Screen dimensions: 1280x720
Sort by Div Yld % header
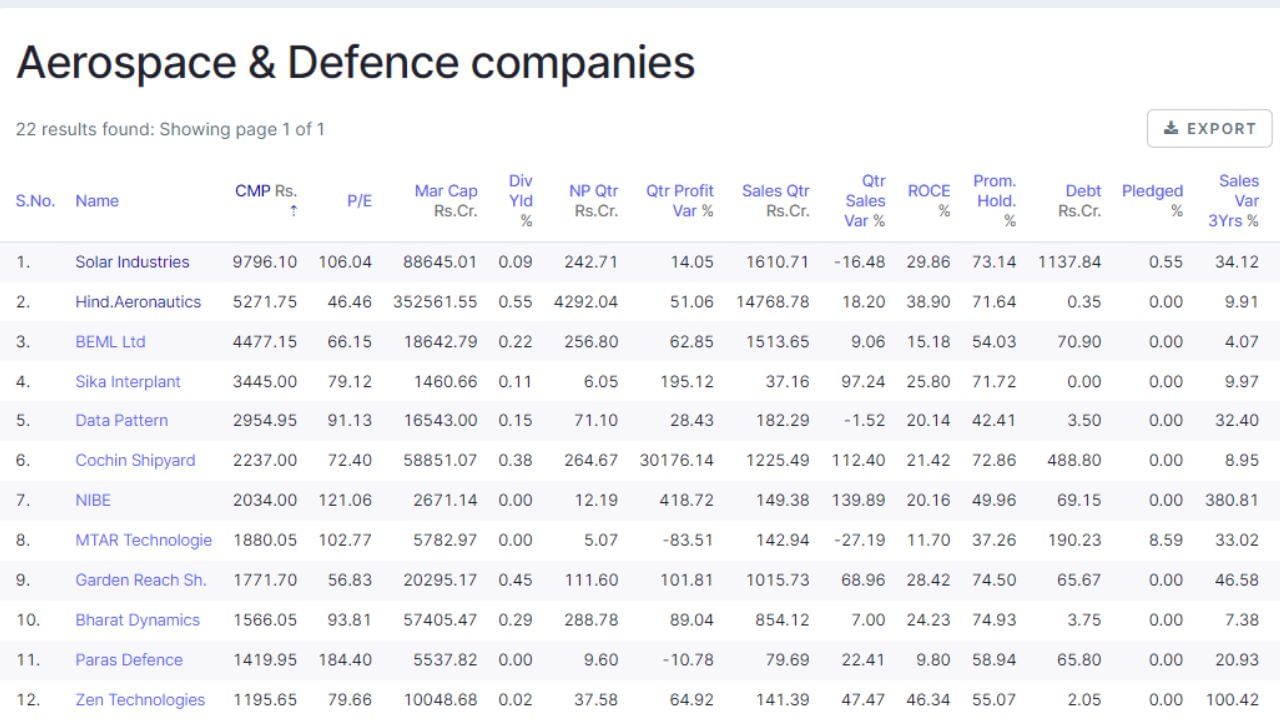(521, 201)
